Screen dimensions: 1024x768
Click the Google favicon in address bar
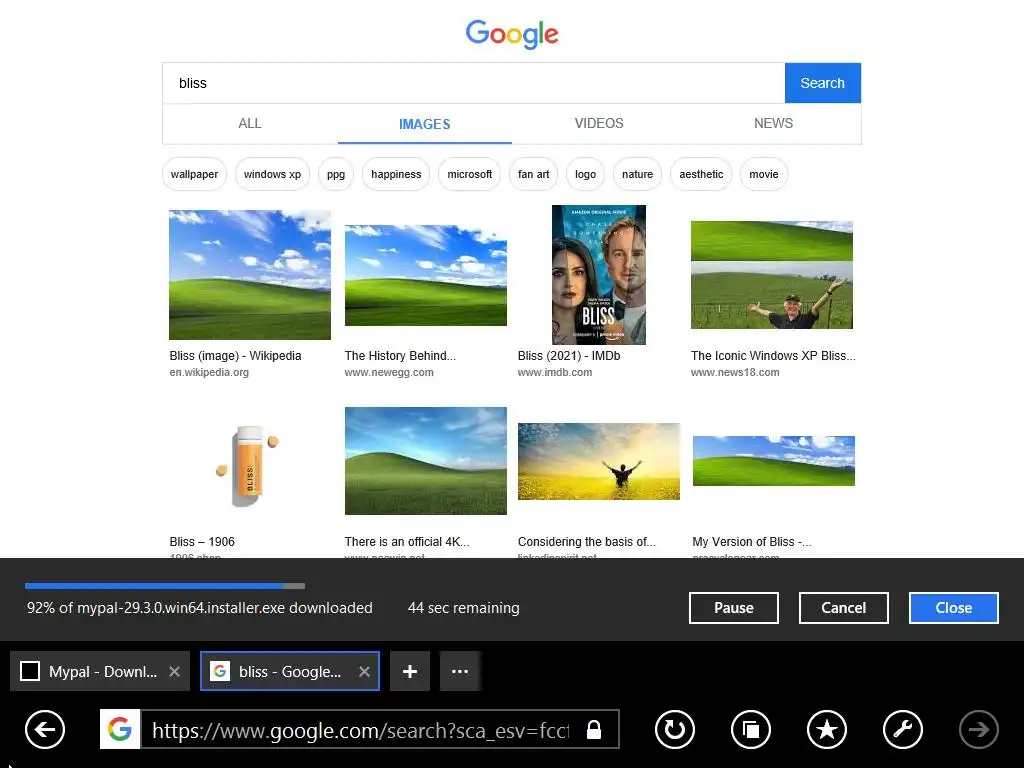[120, 729]
